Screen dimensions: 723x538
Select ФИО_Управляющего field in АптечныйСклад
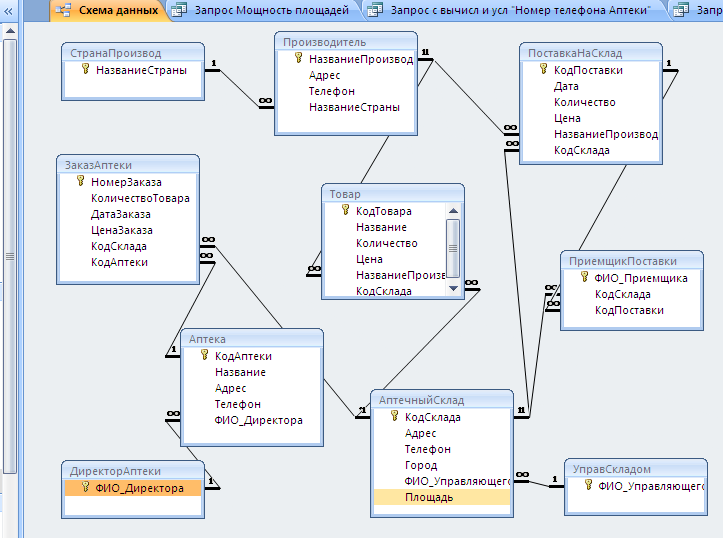tap(457, 481)
